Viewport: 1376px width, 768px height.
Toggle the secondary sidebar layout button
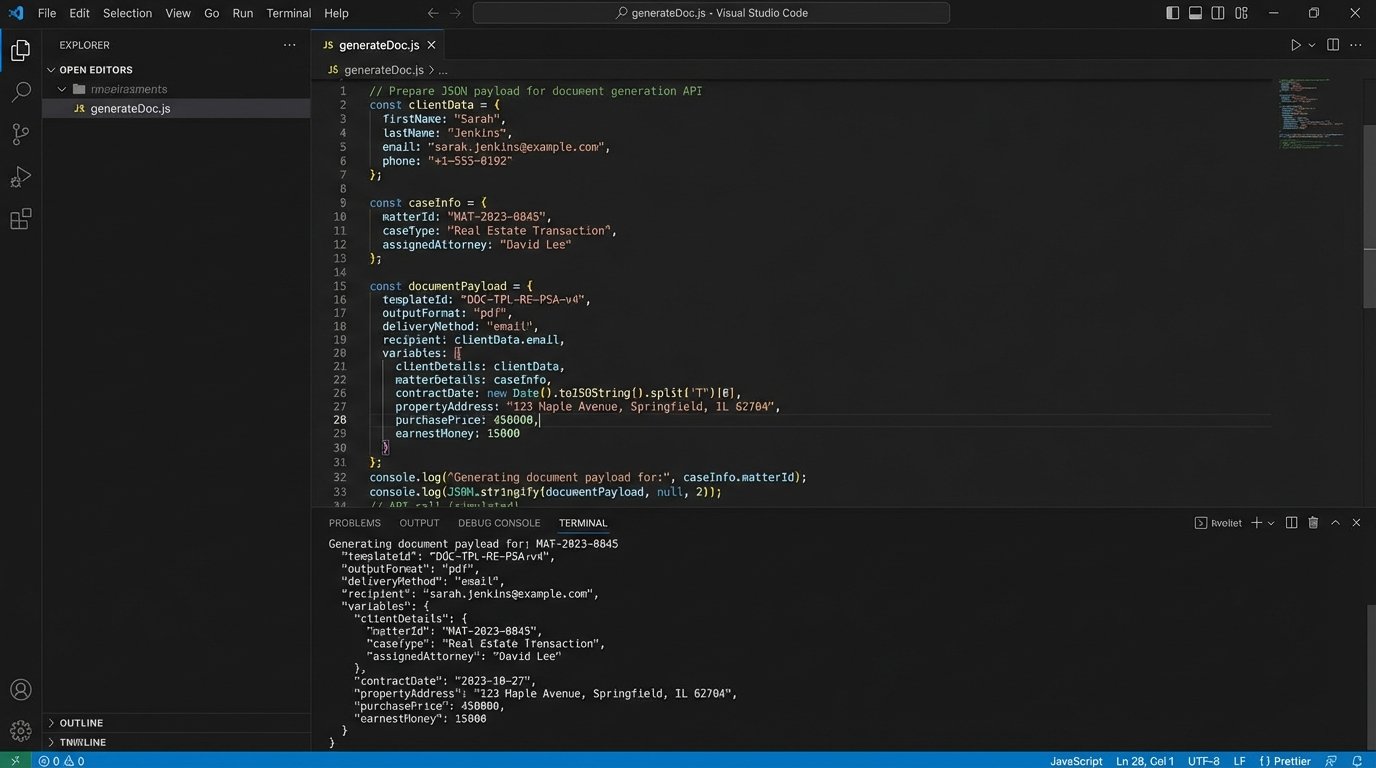(x=1218, y=13)
